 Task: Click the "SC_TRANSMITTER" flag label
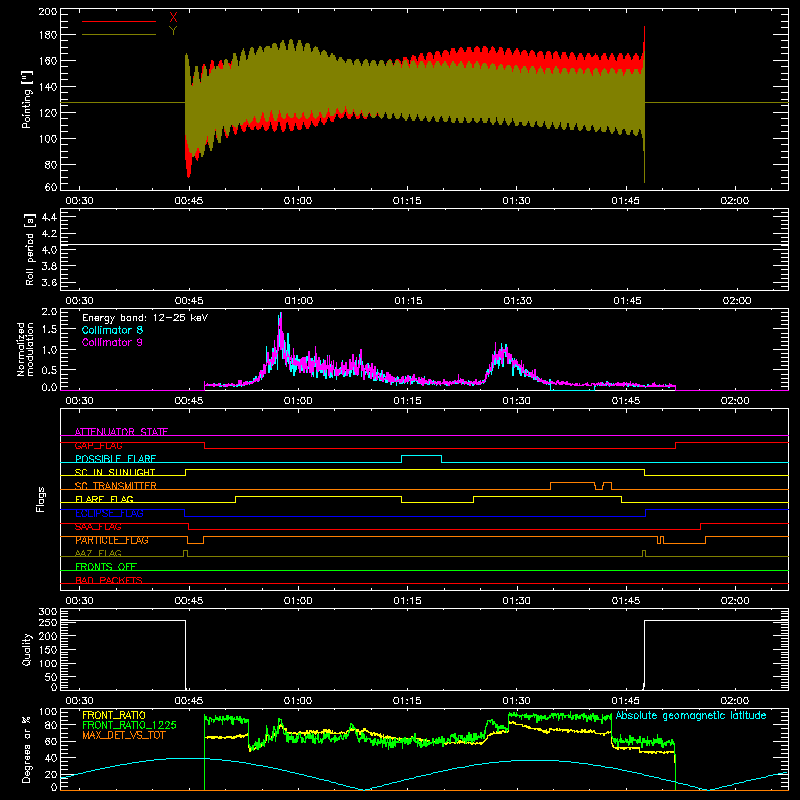tap(116, 486)
